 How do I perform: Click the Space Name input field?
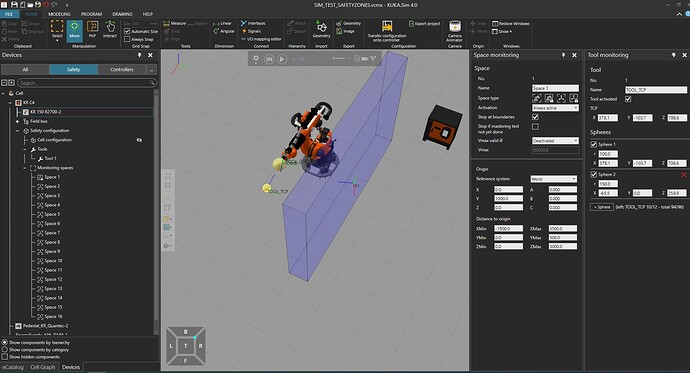pos(555,88)
